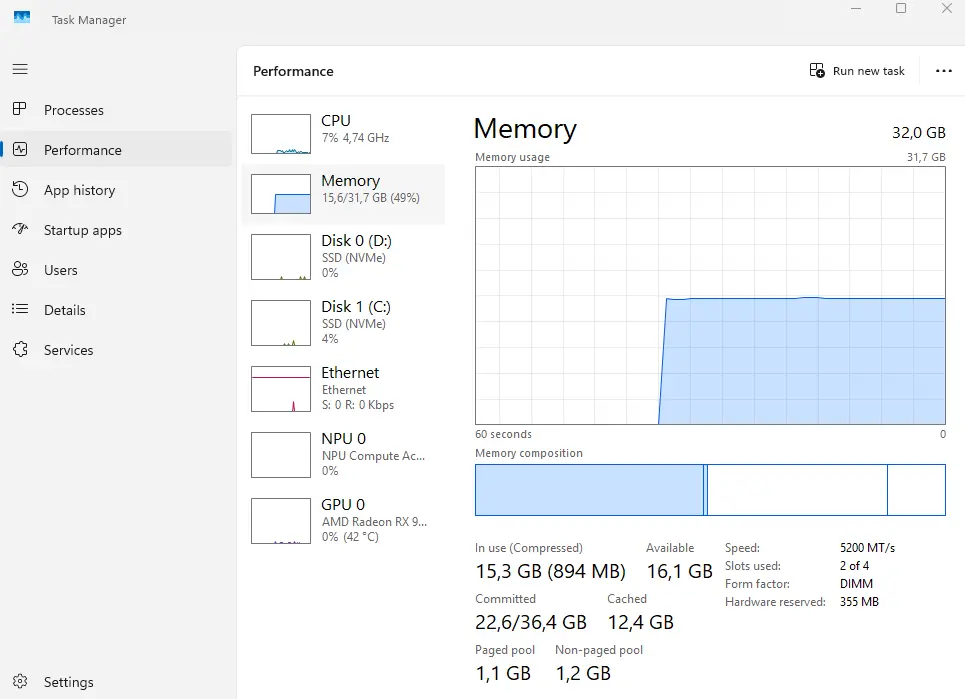The width and height of the screenshot is (965, 699).
Task: Click the Memory composition bar
Action: [x=709, y=490]
